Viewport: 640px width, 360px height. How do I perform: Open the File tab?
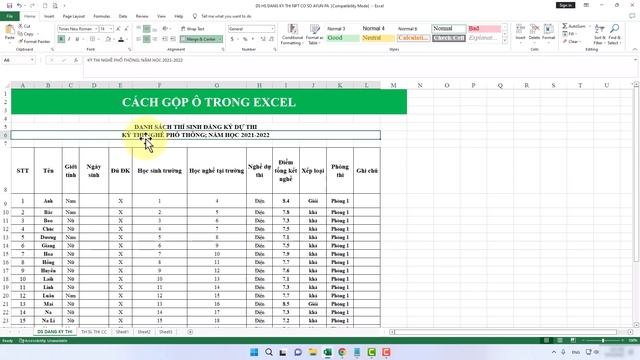click(10, 16)
